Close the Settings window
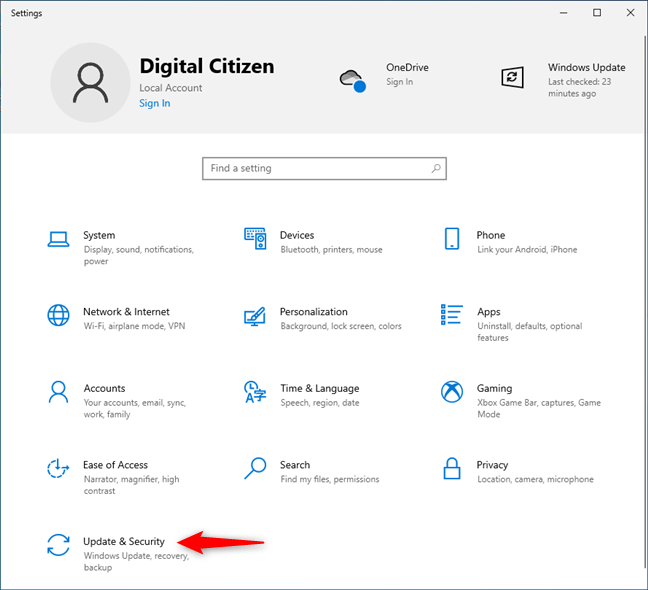 [630, 13]
